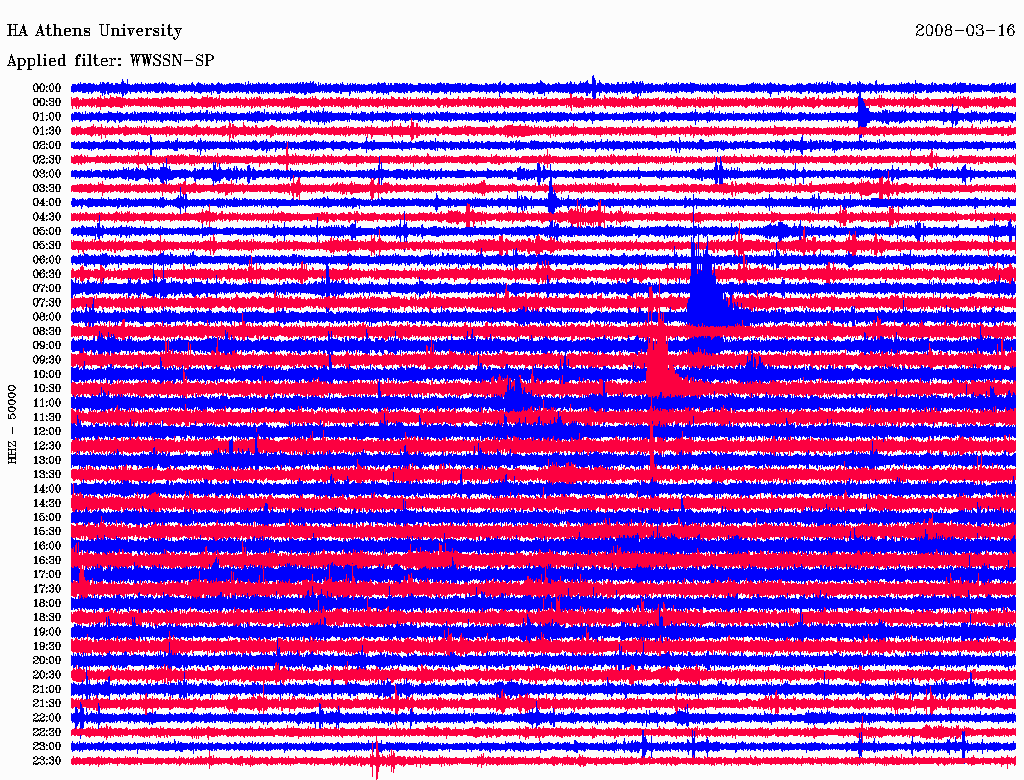Image resolution: width=1024 pixels, height=780 pixels.
Task: Select the 15:30 time label
Action: coord(47,532)
